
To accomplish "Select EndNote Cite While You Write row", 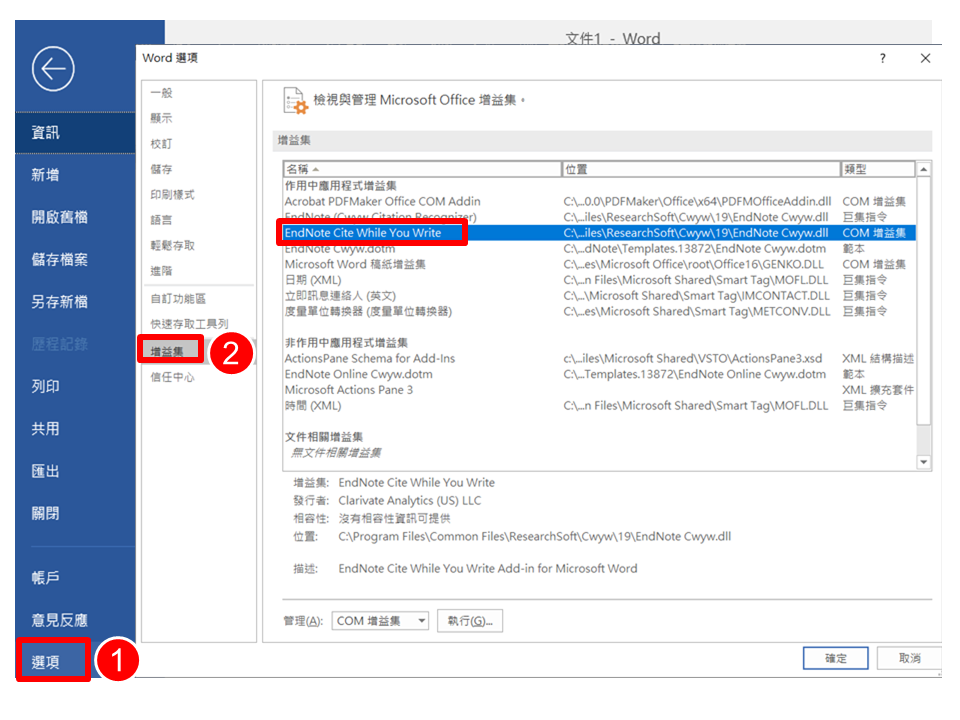I will [x=599, y=233].
